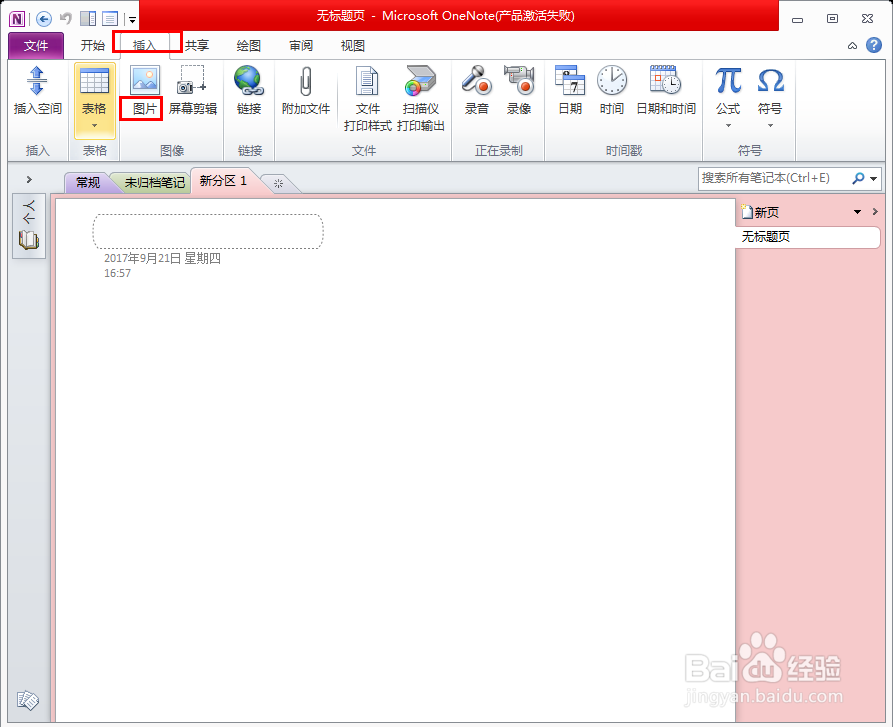Expand the Equation dropdown arrow
The width and height of the screenshot is (893, 727).
point(728,125)
